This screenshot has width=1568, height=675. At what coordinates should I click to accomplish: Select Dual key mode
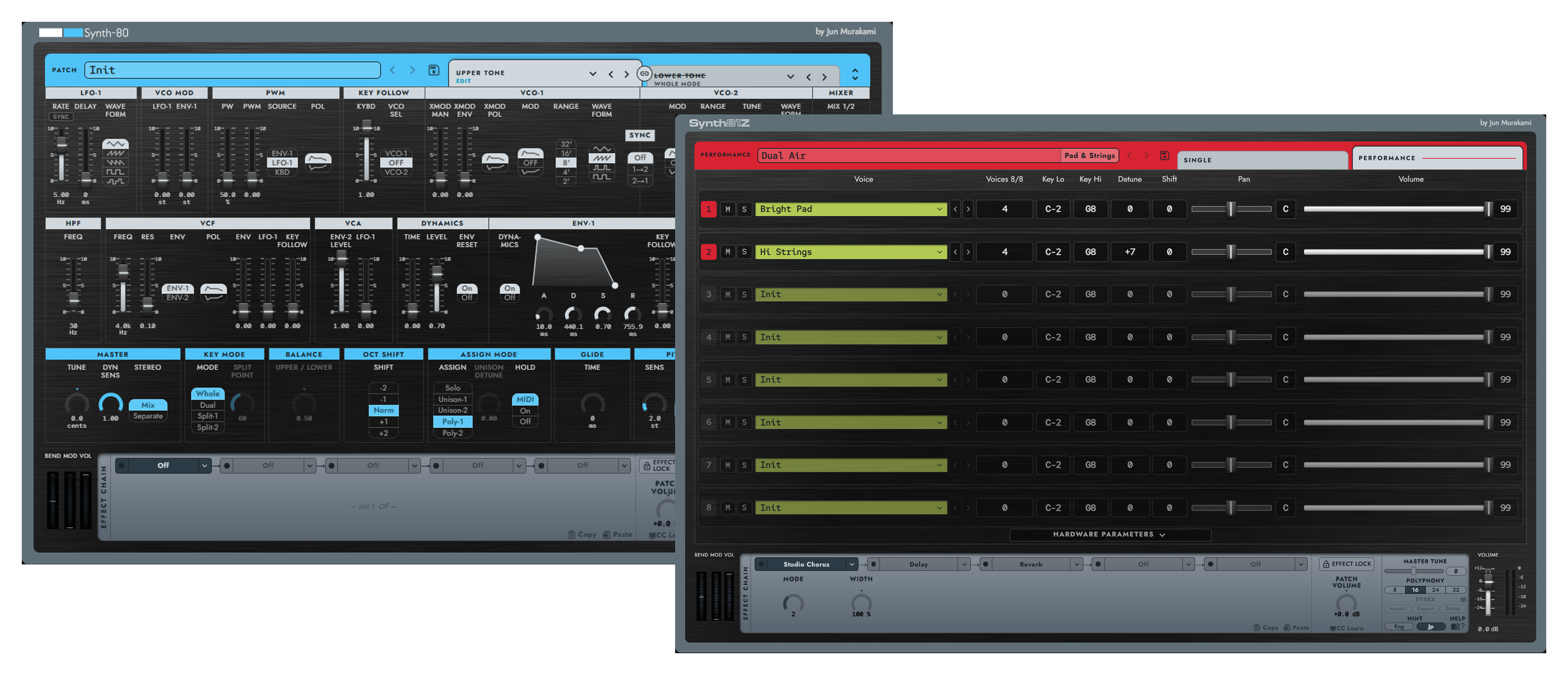tap(207, 405)
